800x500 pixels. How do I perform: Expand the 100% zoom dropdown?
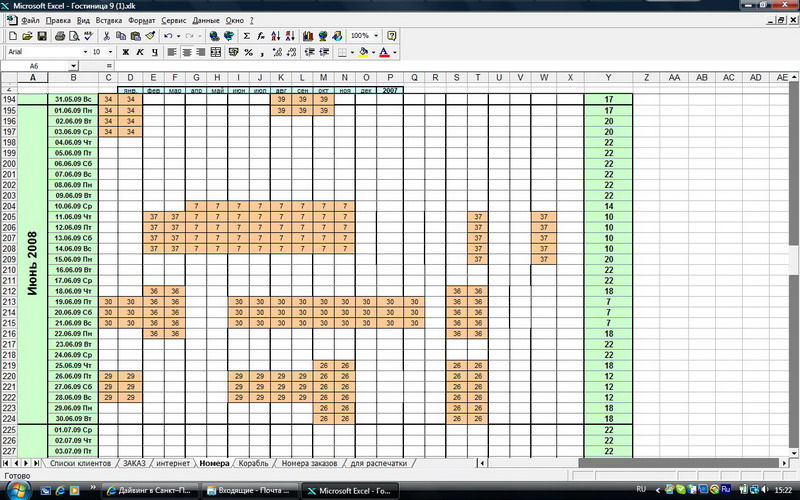(x=376, y=36)
